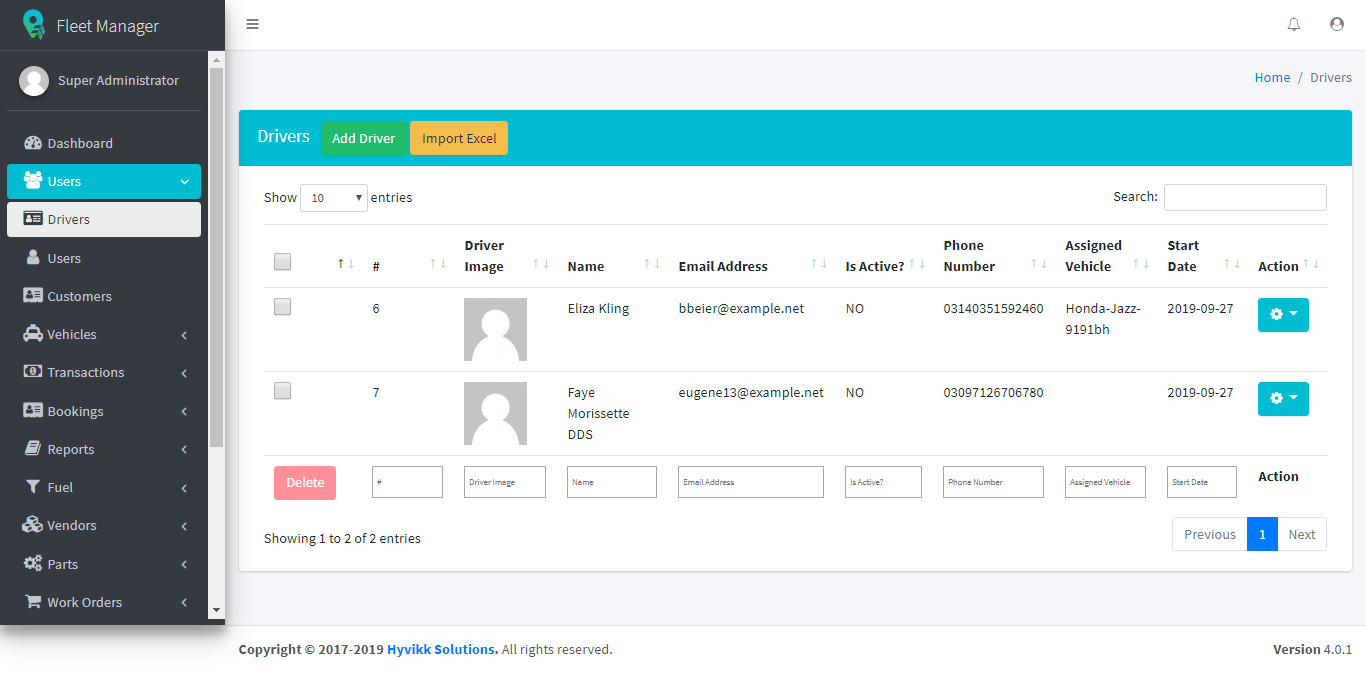Expand the Vendors sidebar menu
Screen dimensions: 1366x674
pos(184,526)
